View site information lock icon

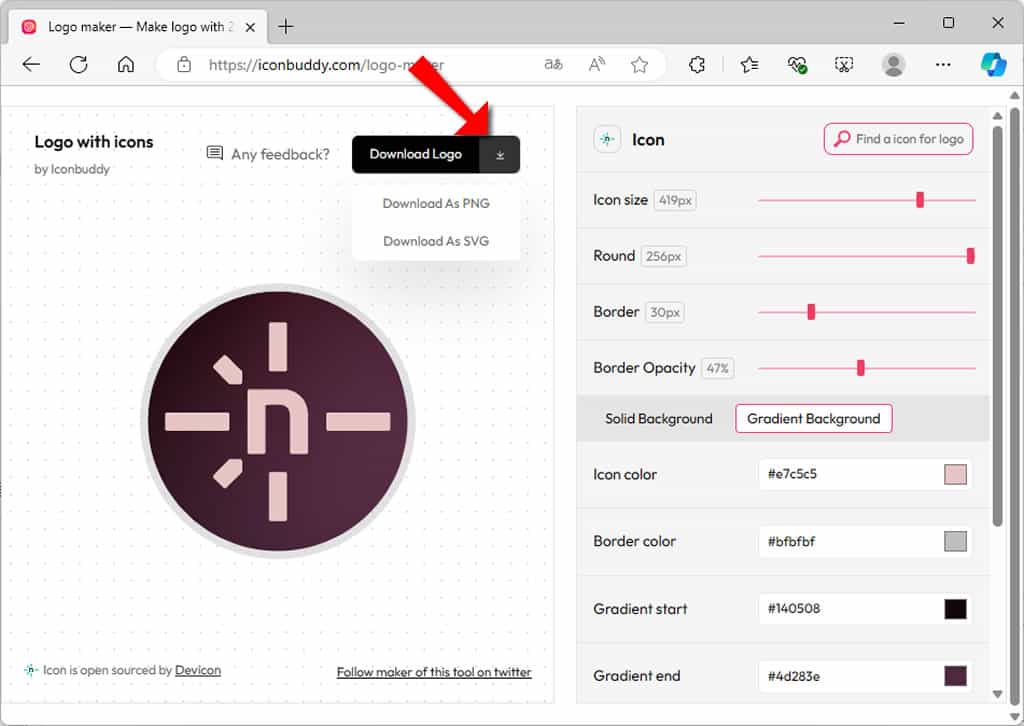point(184,65)
